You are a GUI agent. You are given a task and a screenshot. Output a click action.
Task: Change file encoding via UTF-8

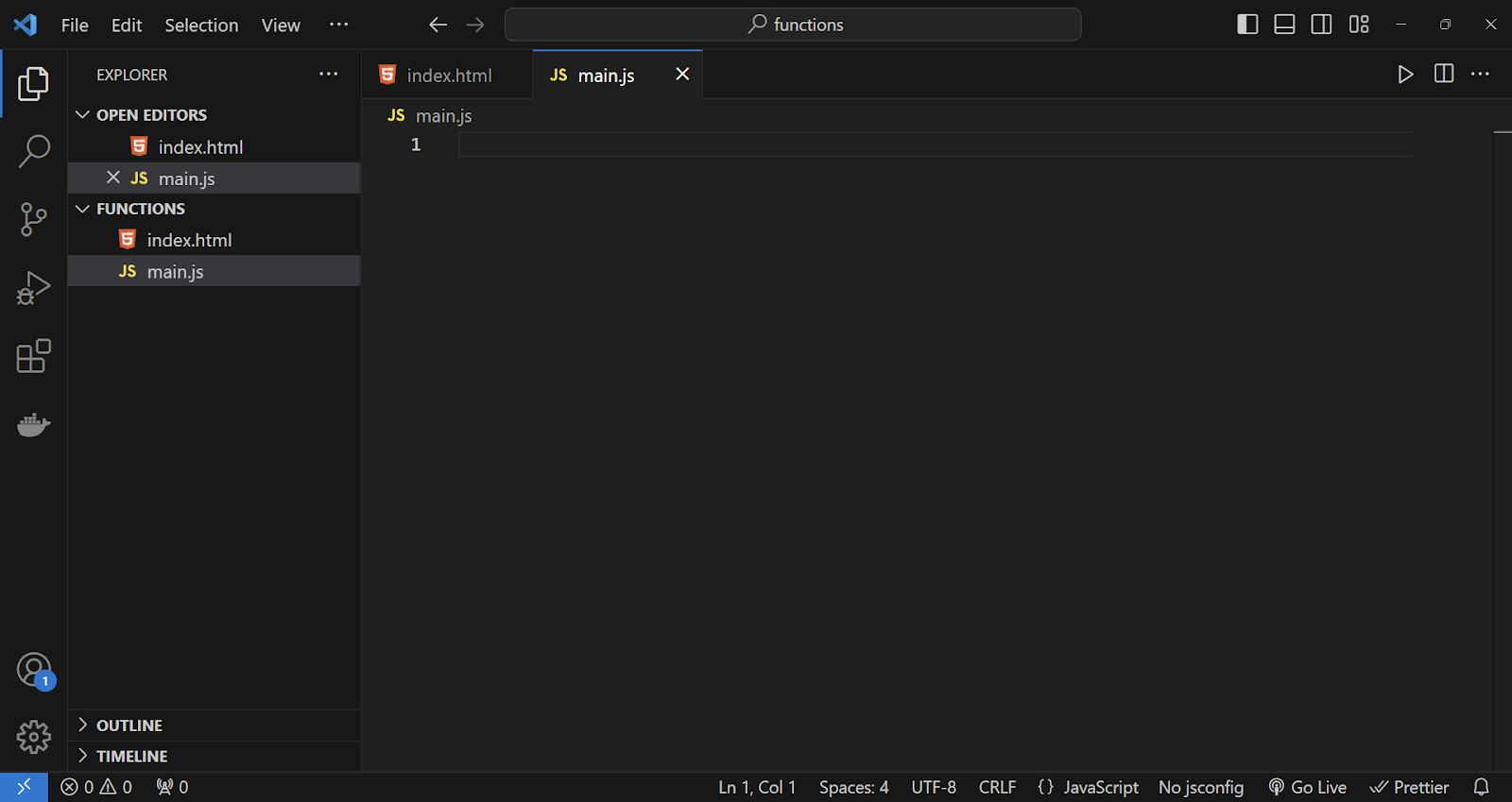[934, 787]
